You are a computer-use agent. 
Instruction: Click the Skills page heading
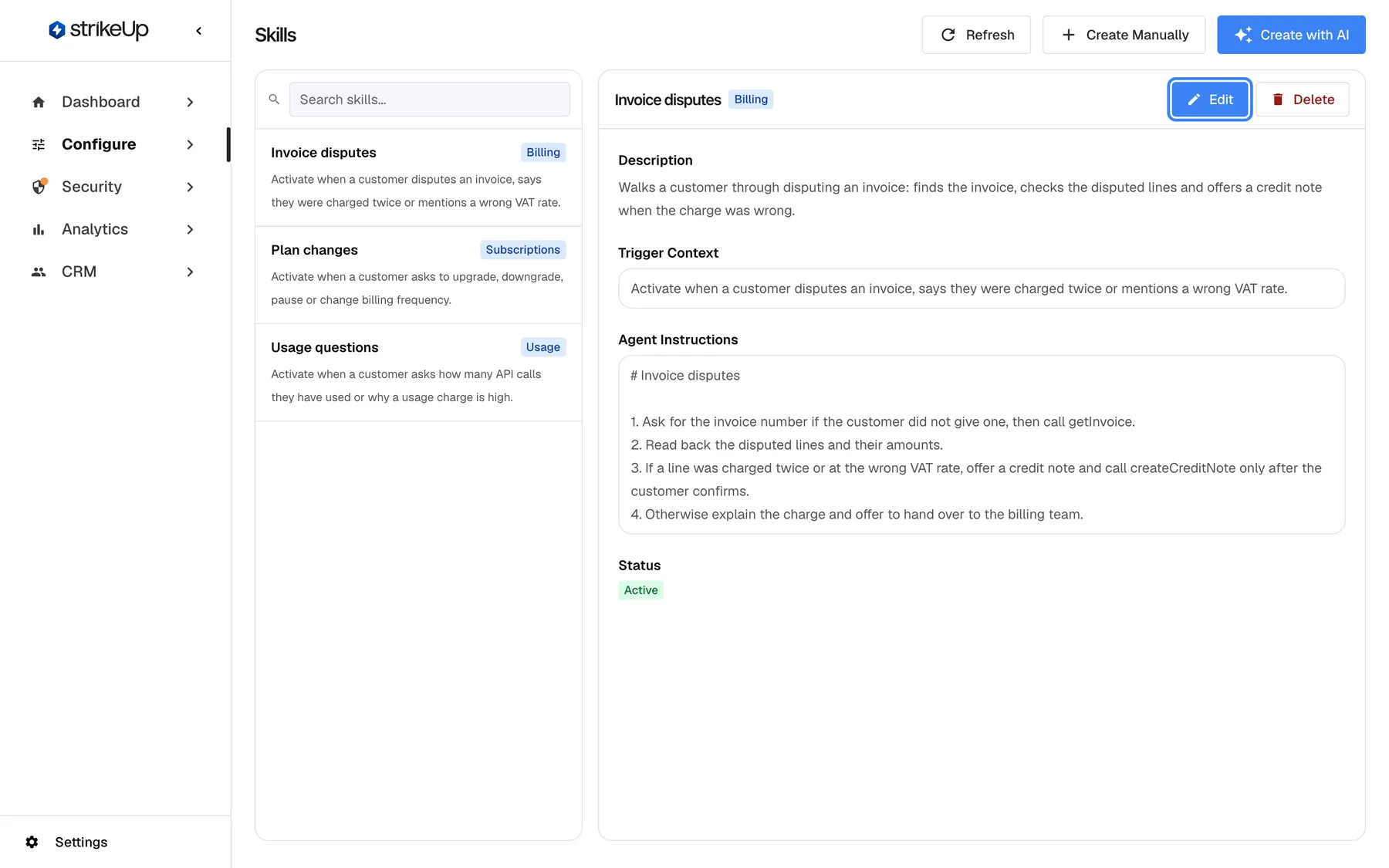click(275, 35)
